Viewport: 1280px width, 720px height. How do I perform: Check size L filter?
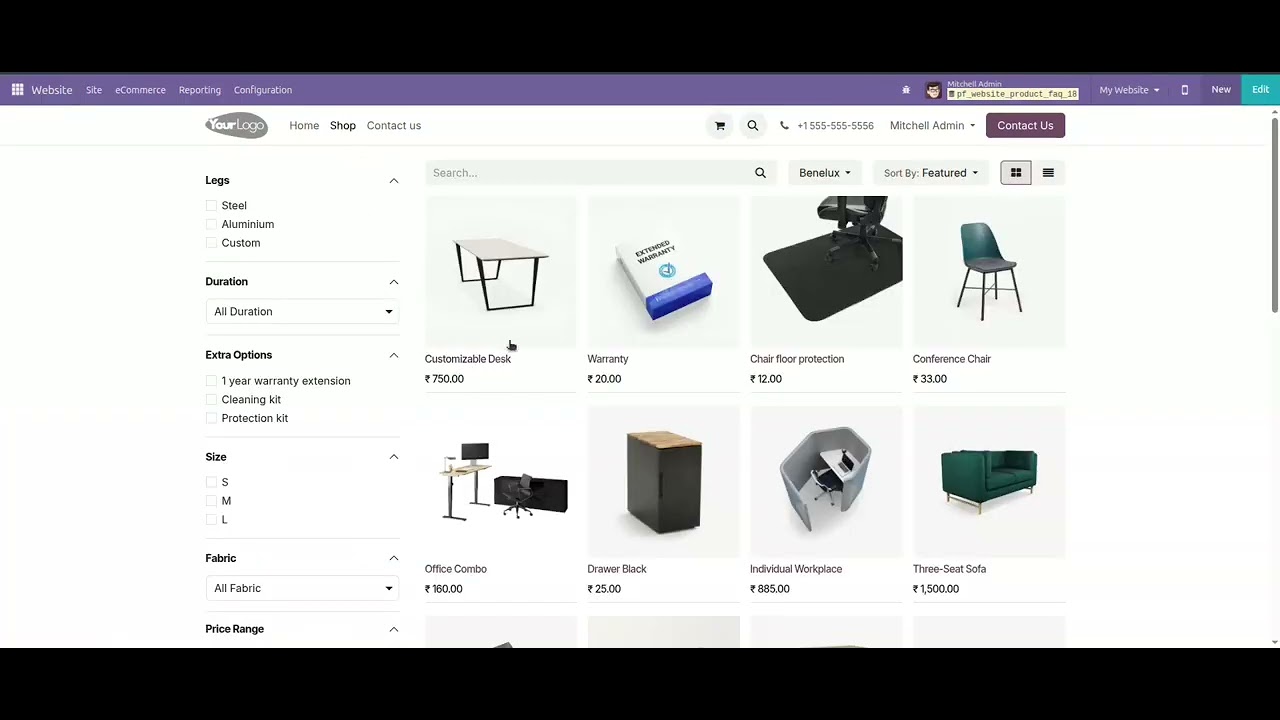click(x=211, y=520)
